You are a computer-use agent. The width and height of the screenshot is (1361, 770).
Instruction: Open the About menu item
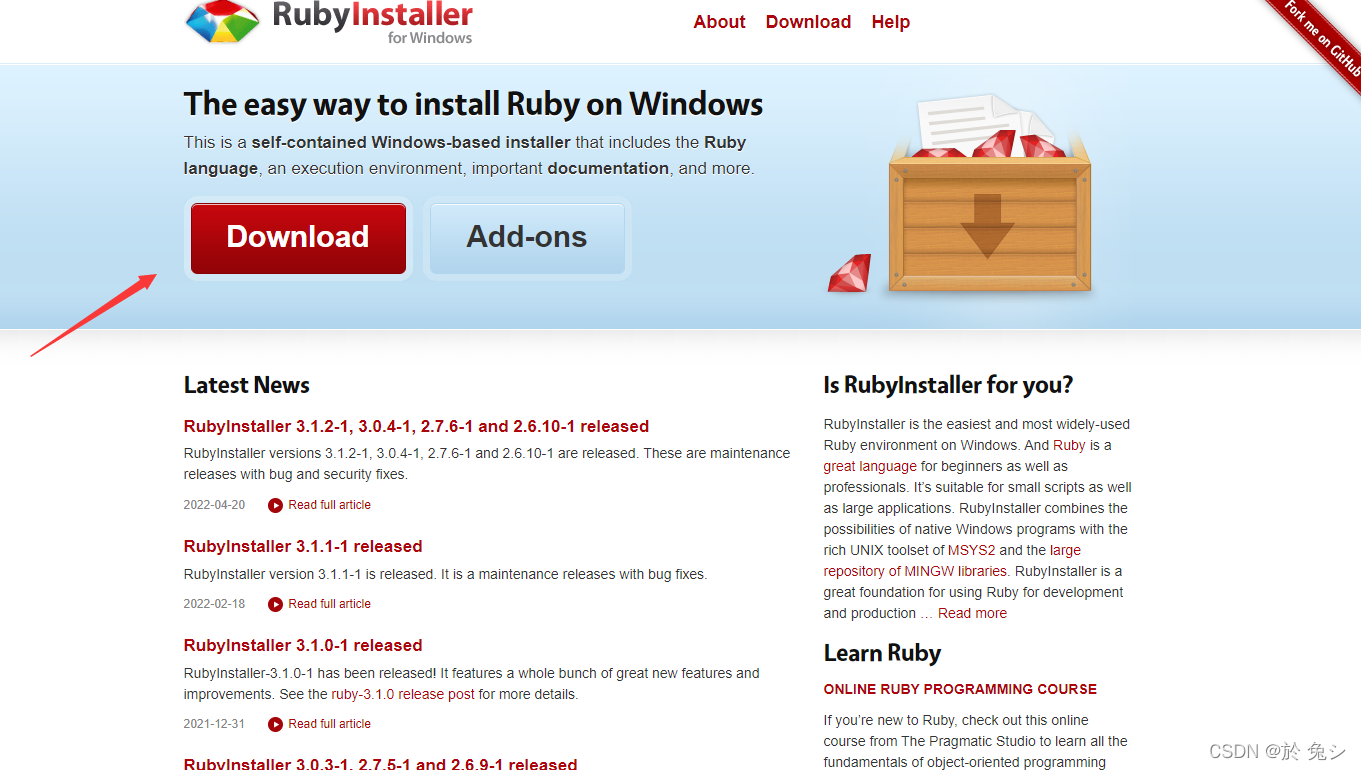pos(719,22)
